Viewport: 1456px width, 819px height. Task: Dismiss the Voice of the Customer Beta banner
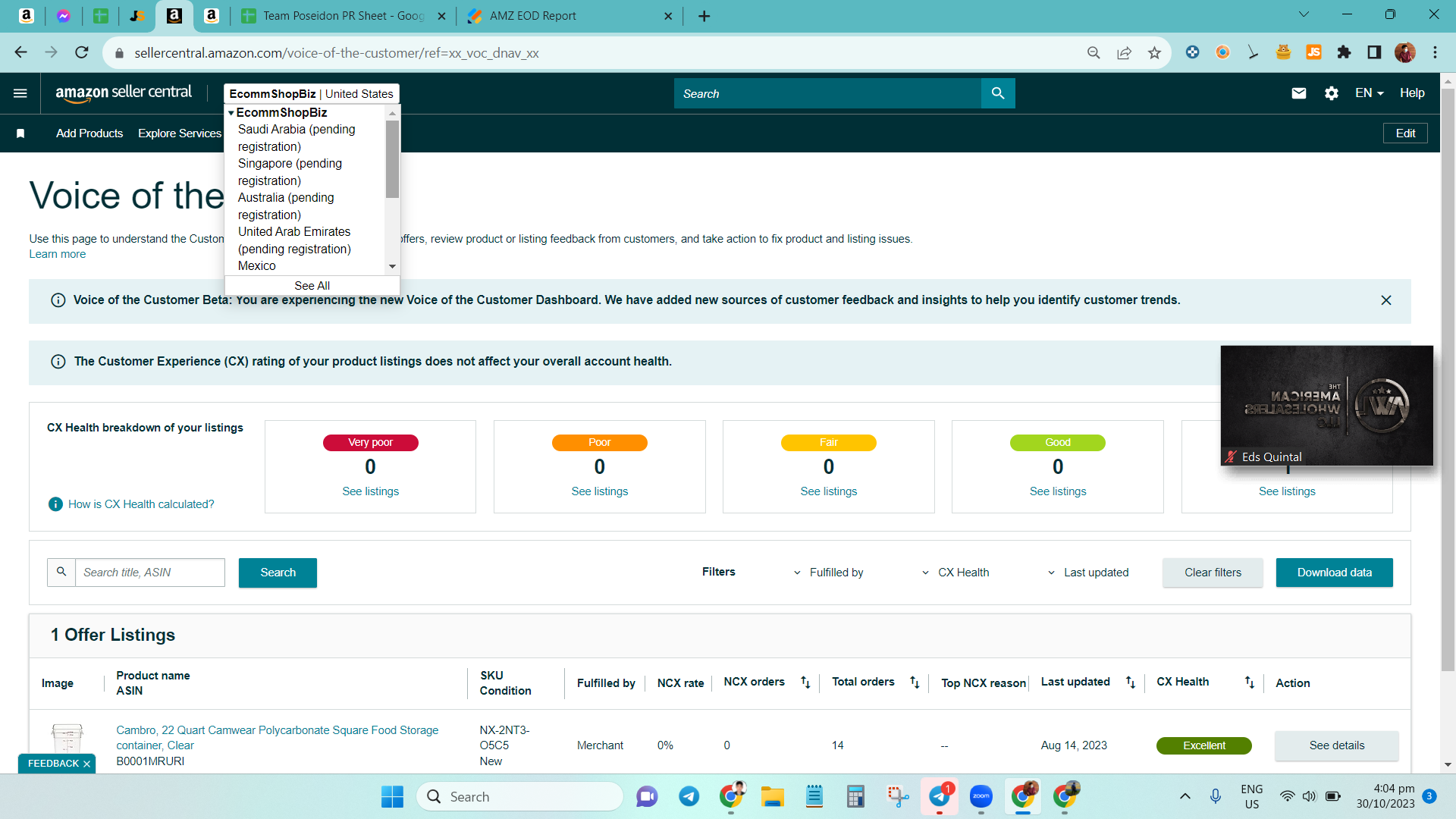click(1386, 300)
